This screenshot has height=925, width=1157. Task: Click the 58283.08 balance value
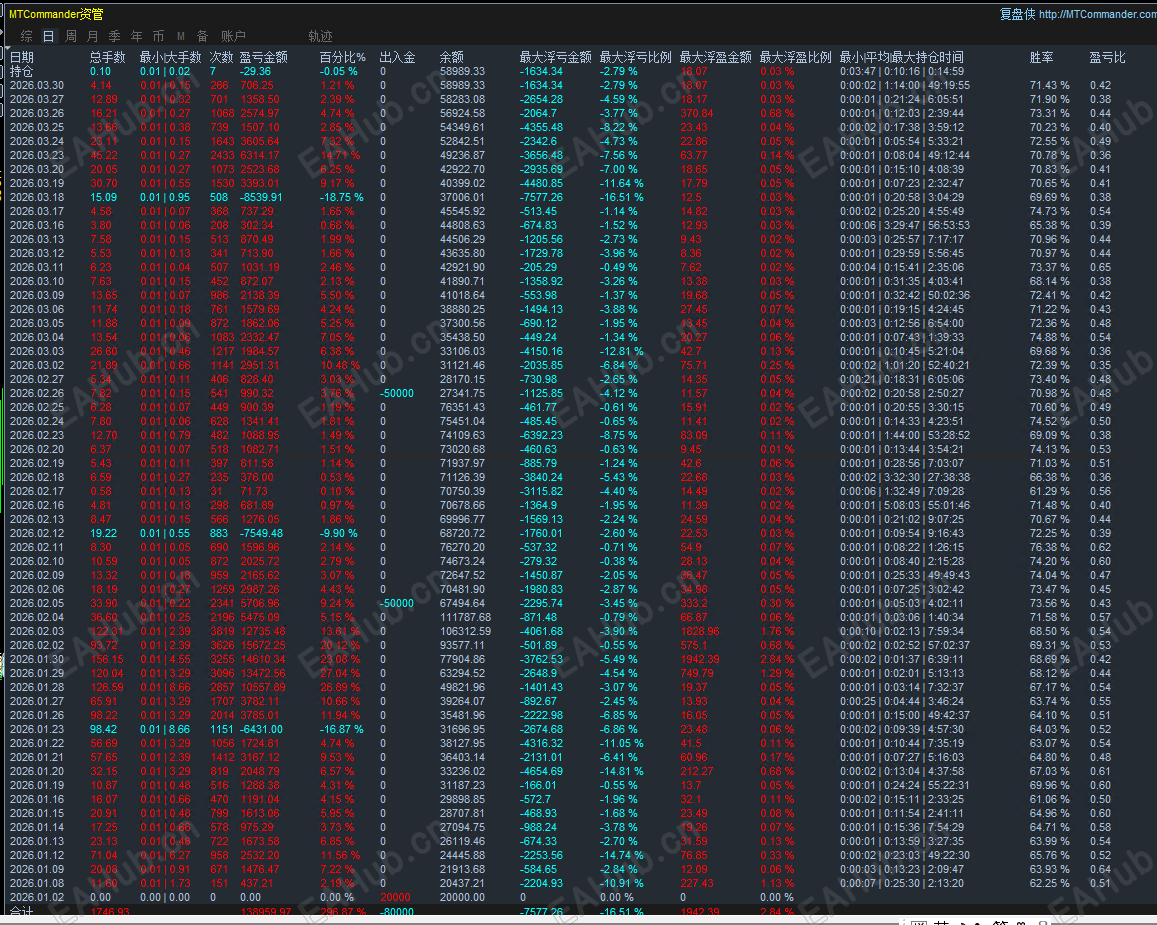pos(462,100)
